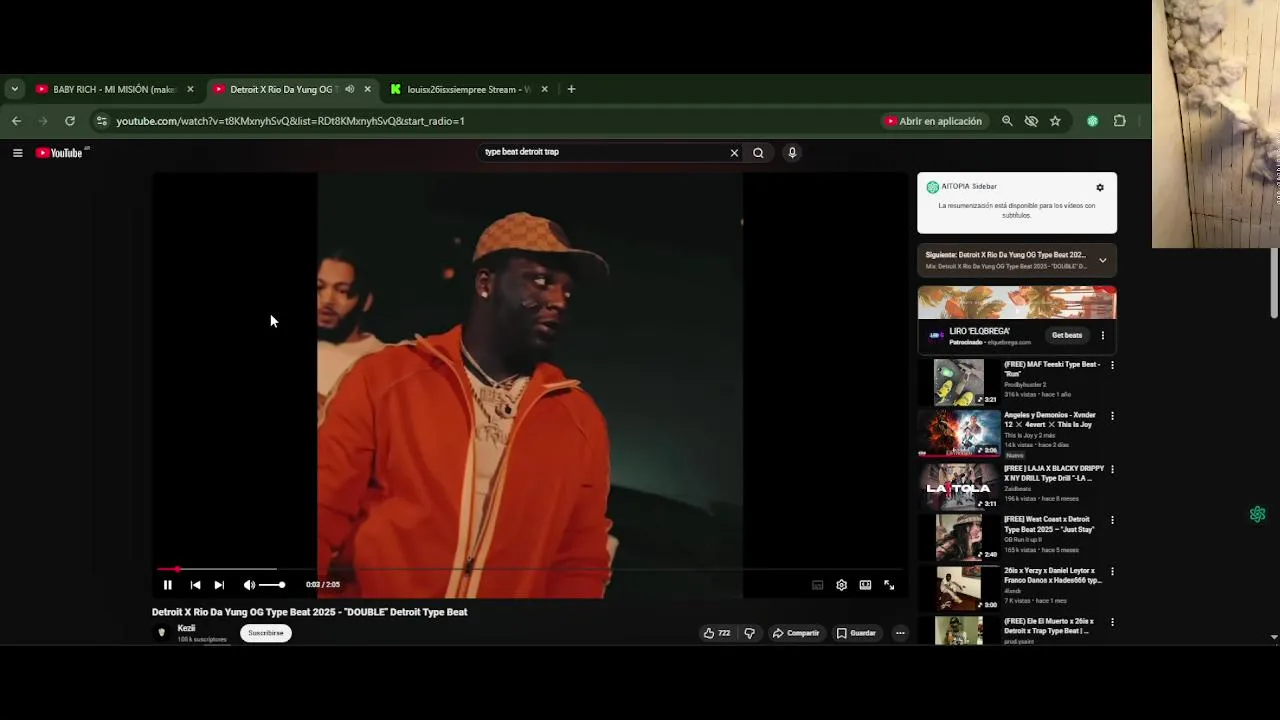The width and height of the screenshot is (1280, 720).
Task: Open the Angeles y Demonios video title
Action: (1050, 420)
